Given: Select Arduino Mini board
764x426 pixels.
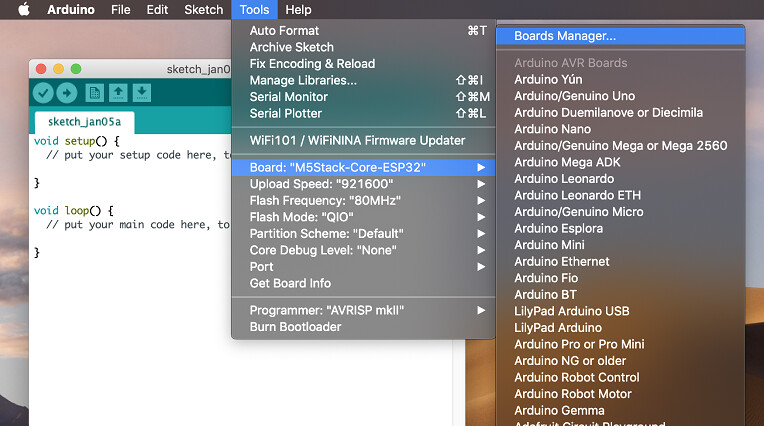Looking at the screenshot, I should [x=620, y=245].
